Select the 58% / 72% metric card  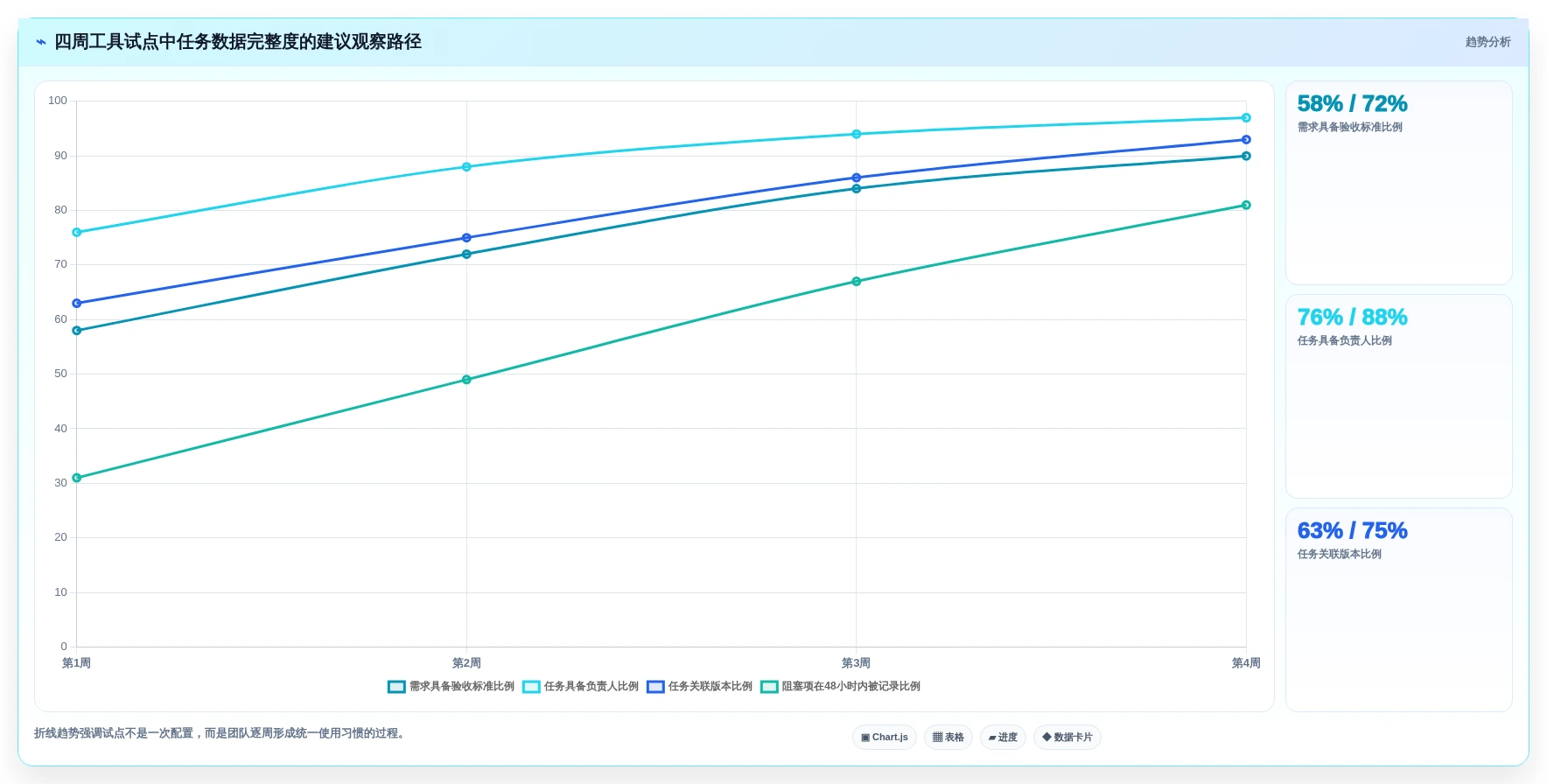[1398, 183]
